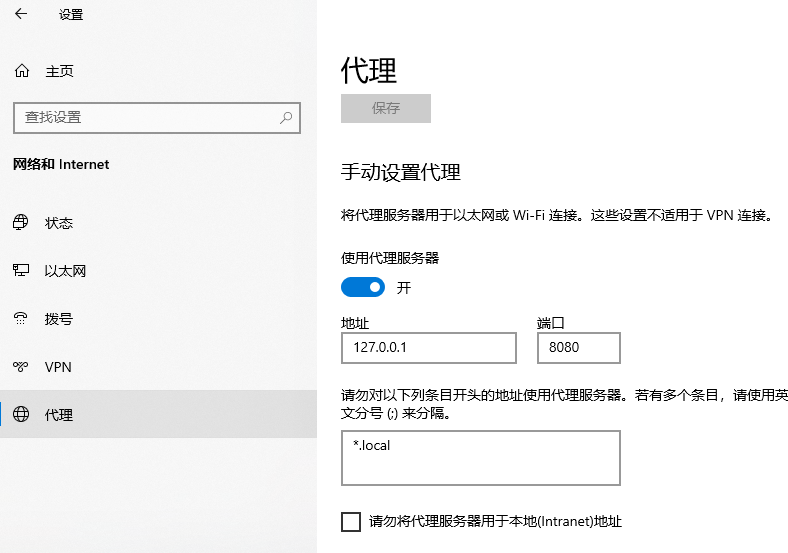Click the exceptions box containing *.local
The height and width of the screenshot is (553, 788).
480,458
